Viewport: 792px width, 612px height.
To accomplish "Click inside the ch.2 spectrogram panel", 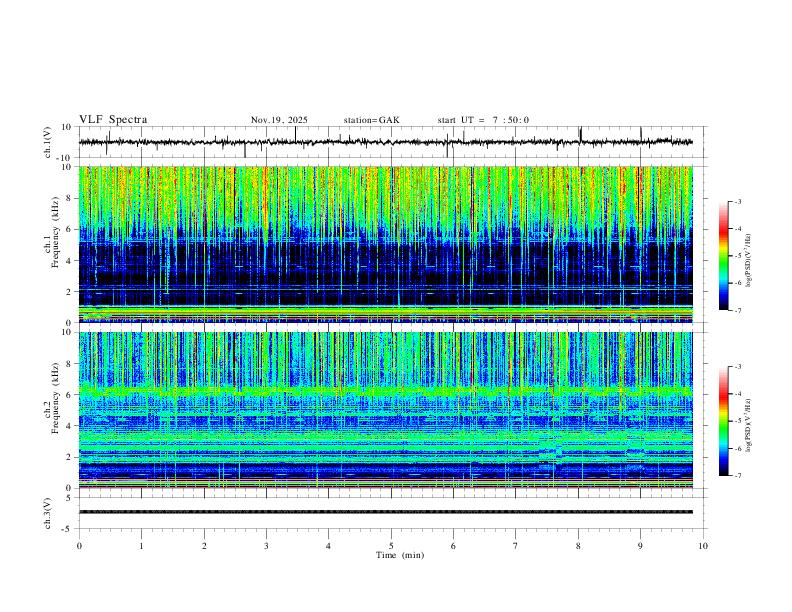I will coord(386,410).
